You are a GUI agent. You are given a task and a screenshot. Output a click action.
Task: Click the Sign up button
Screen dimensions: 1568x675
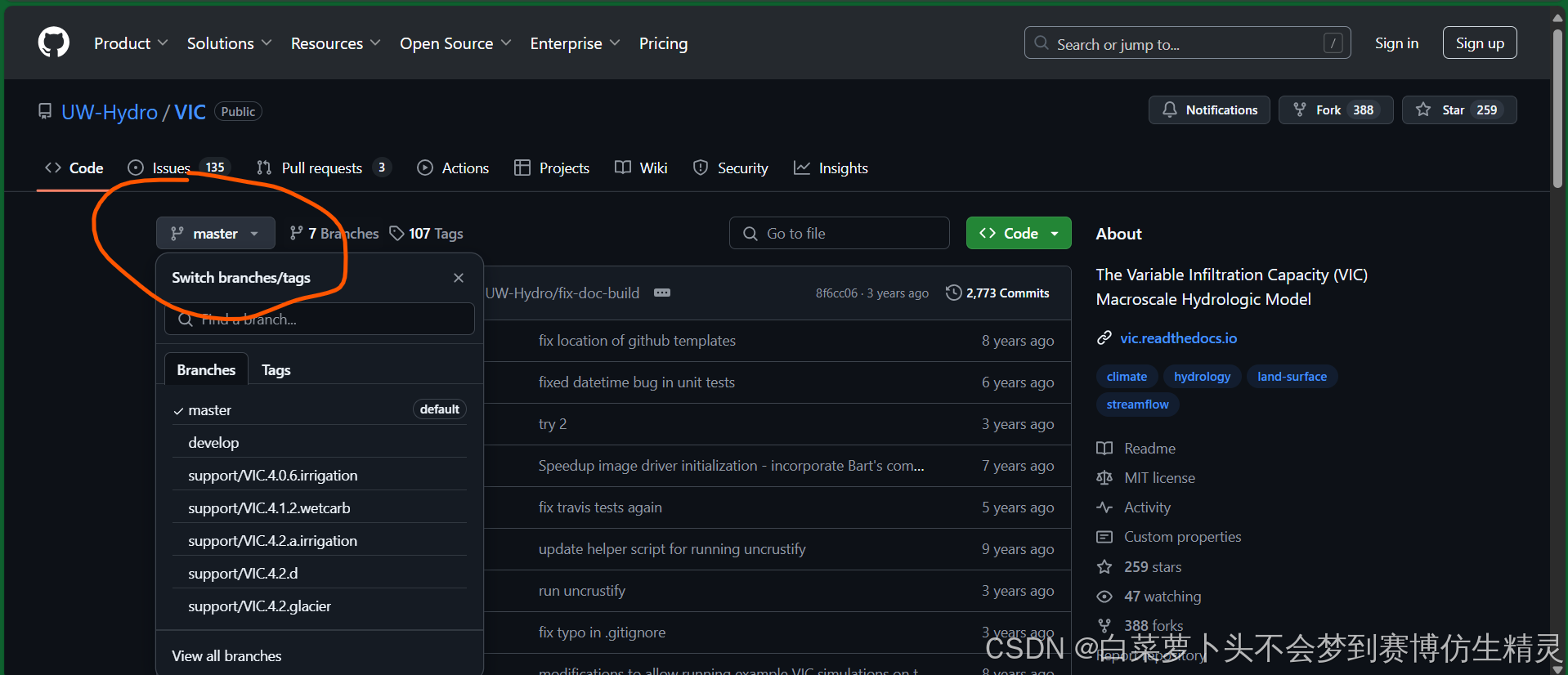coord(1480,43)
